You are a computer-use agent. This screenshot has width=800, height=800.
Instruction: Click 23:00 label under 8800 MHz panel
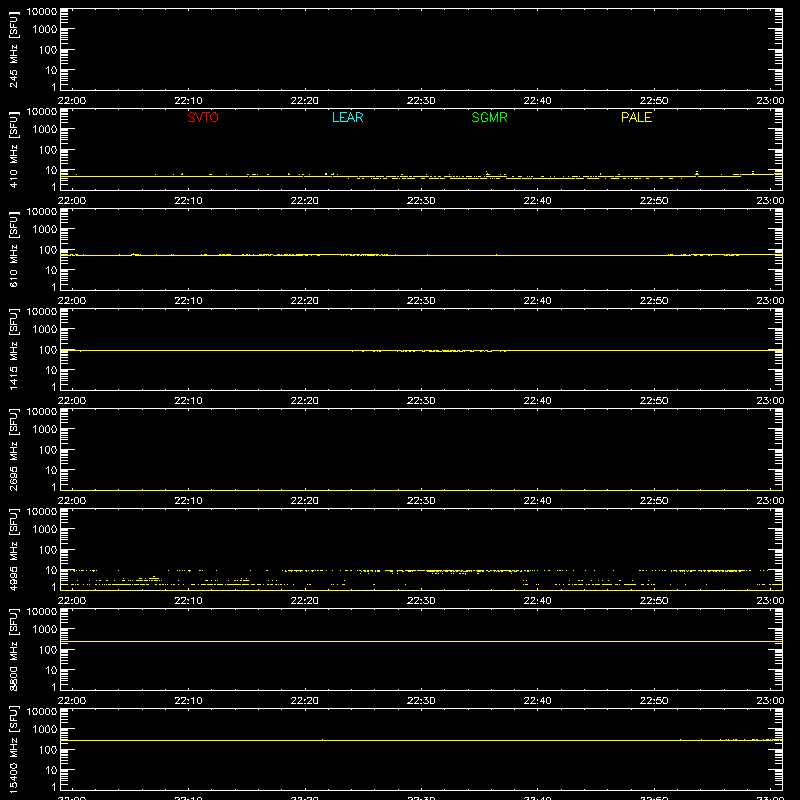[770, 701]
